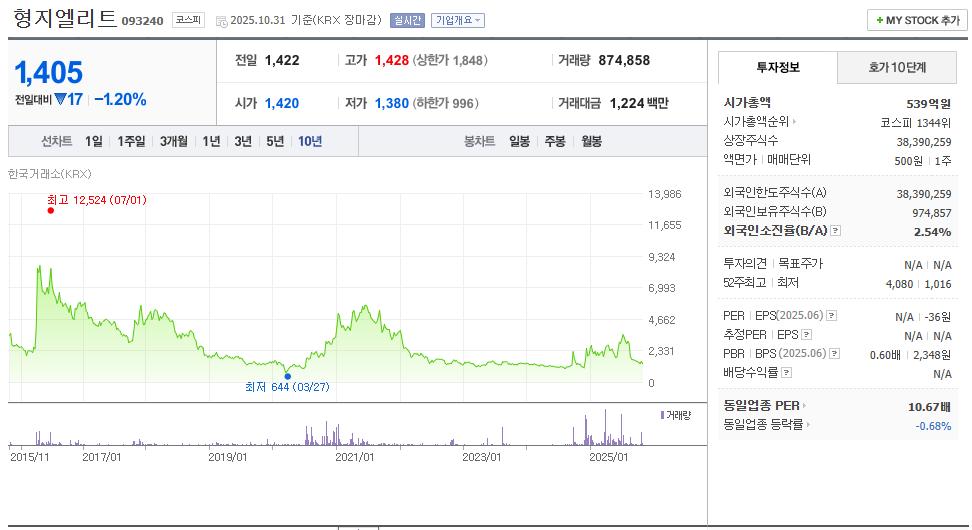This screenshot has height=530, width=972.
Task: Select 1년 line chart period
Action: click(x=211, y=141)
